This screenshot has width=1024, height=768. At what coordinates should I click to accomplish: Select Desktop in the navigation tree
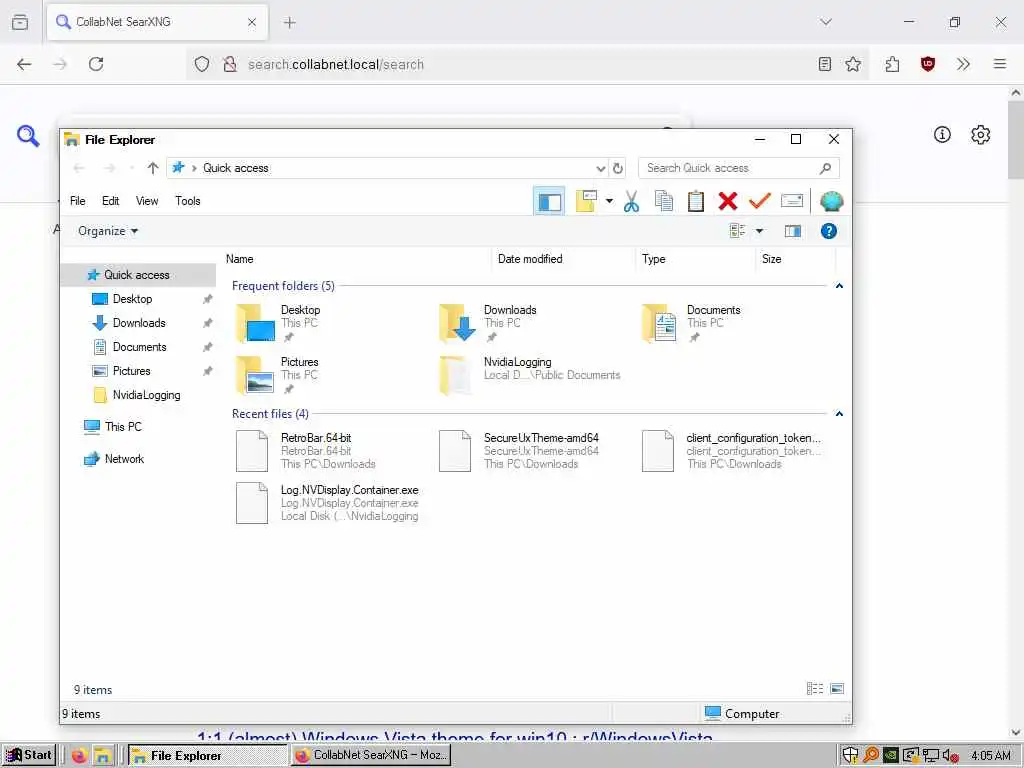(x=133, y=299)
